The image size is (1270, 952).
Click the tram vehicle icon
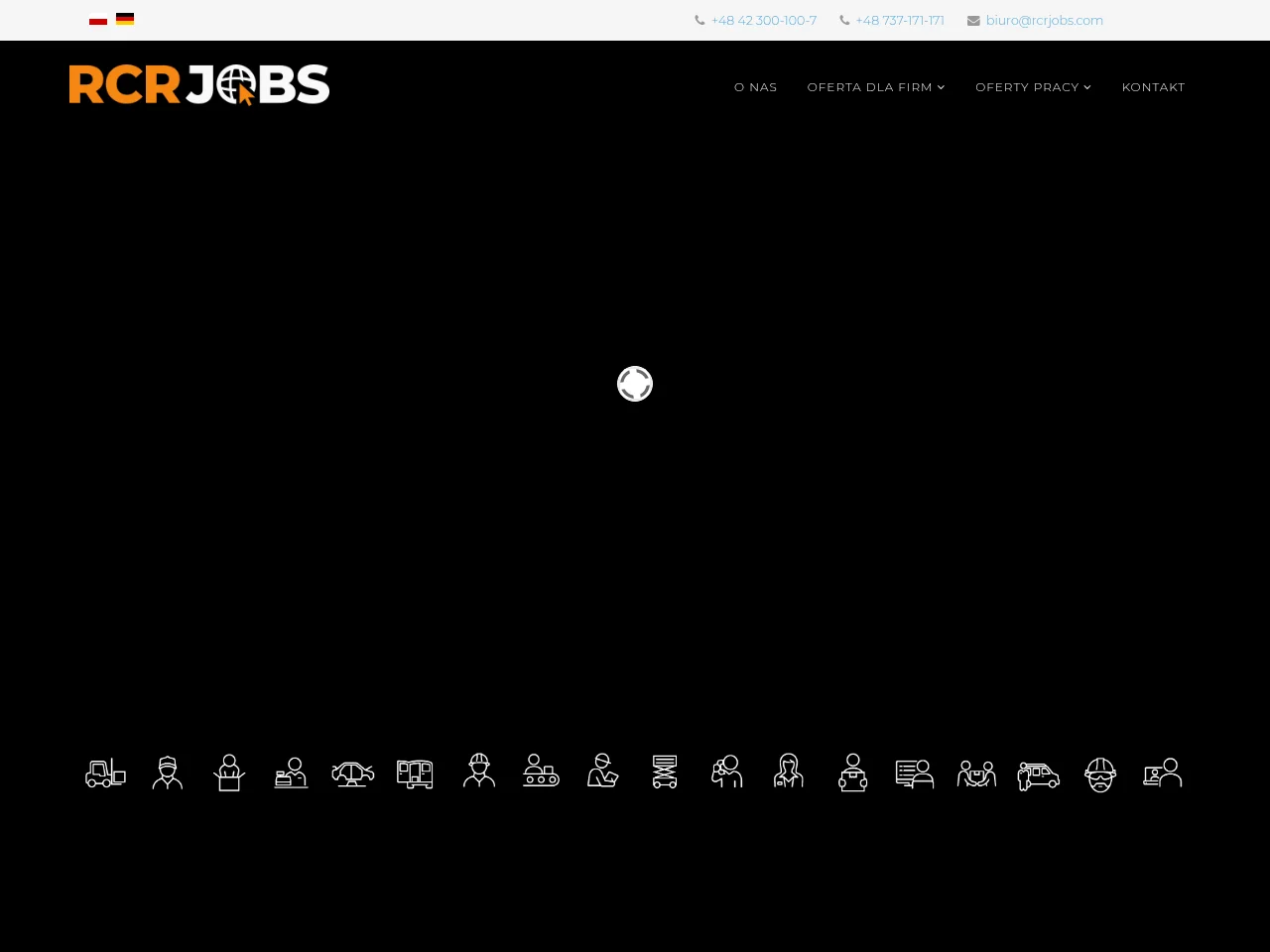pyautogui.click(x=415, y=773)
